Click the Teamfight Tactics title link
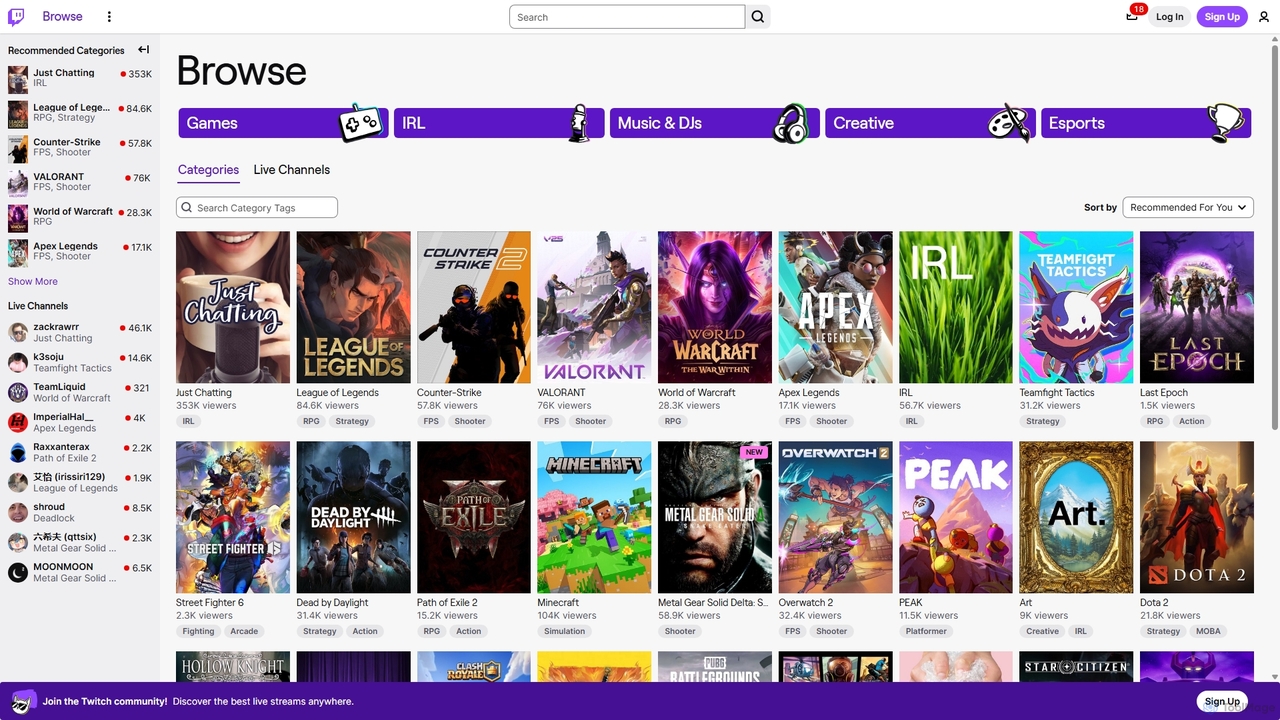Screen dimensions: 1280x720 click(x=1057, y=392)
